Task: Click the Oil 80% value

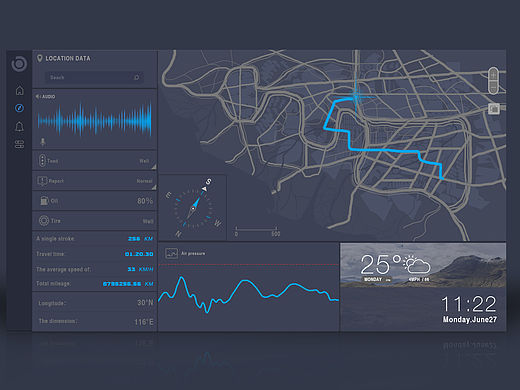Action: point(145,201)
